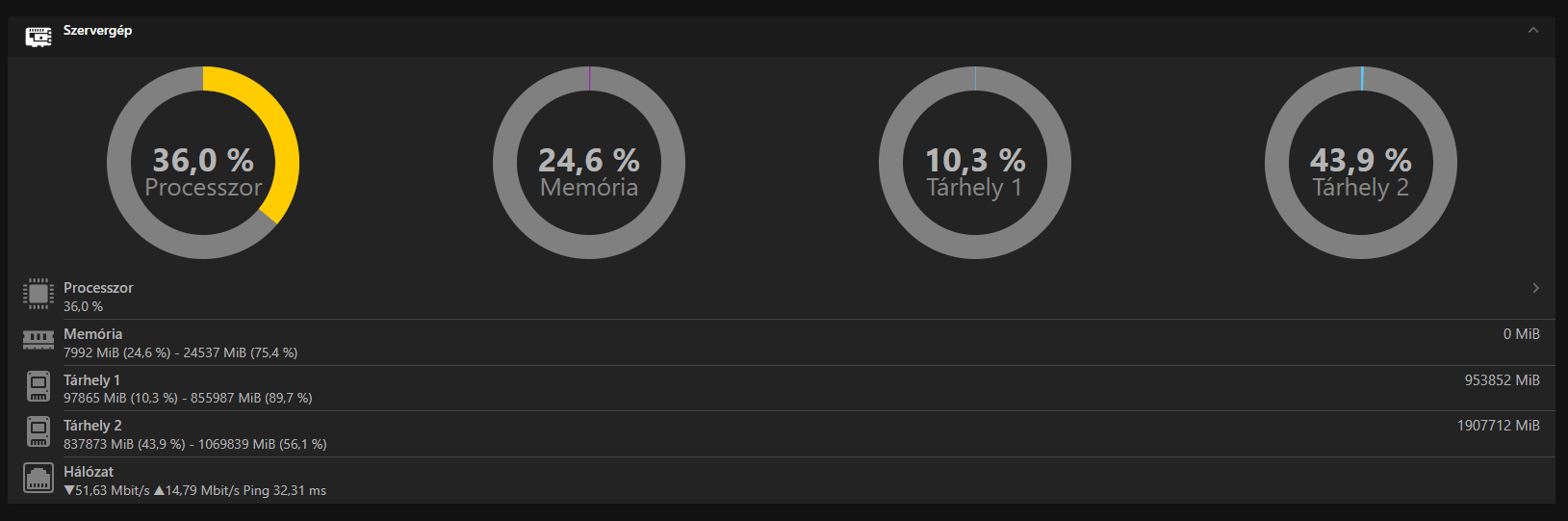This screenshot has width=1568, height=521.
Task: Select the Szervergép panel title
Action: click(x=97, y=31)
